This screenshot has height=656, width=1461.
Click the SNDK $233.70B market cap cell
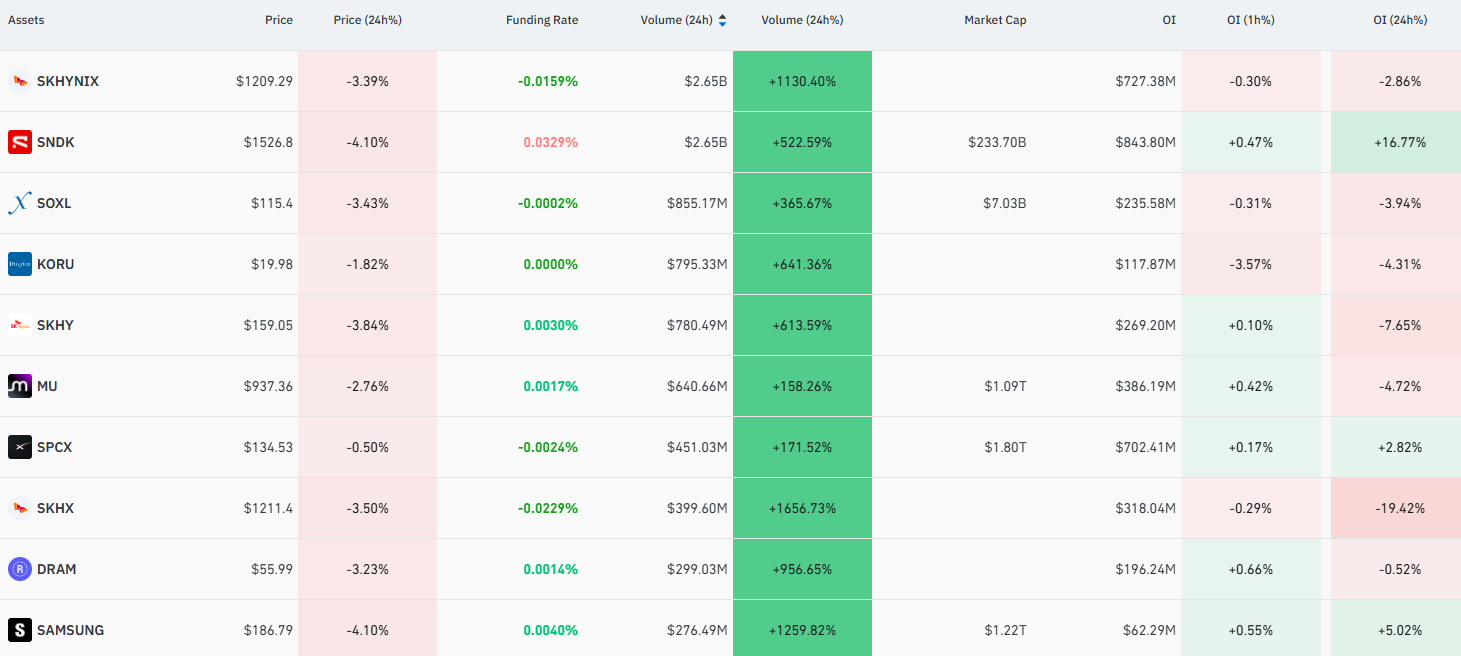click(x=997, y=142)
